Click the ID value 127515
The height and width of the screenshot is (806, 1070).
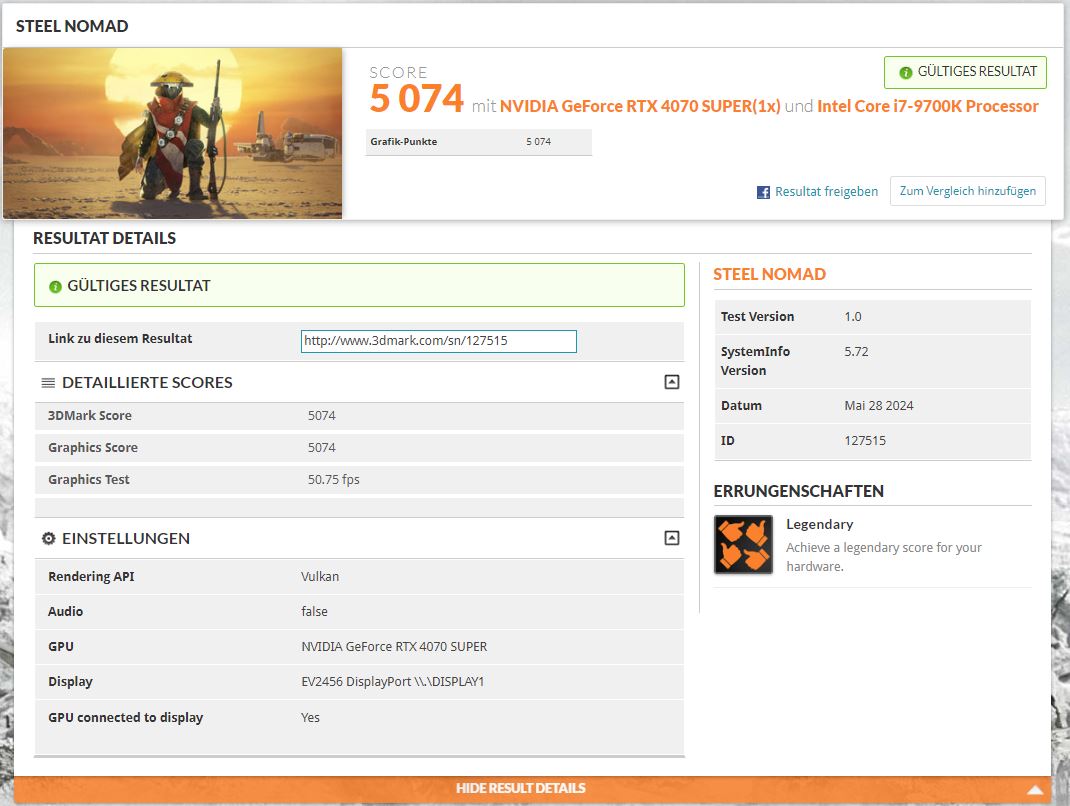pyautogui.click(x=865, y=441)
